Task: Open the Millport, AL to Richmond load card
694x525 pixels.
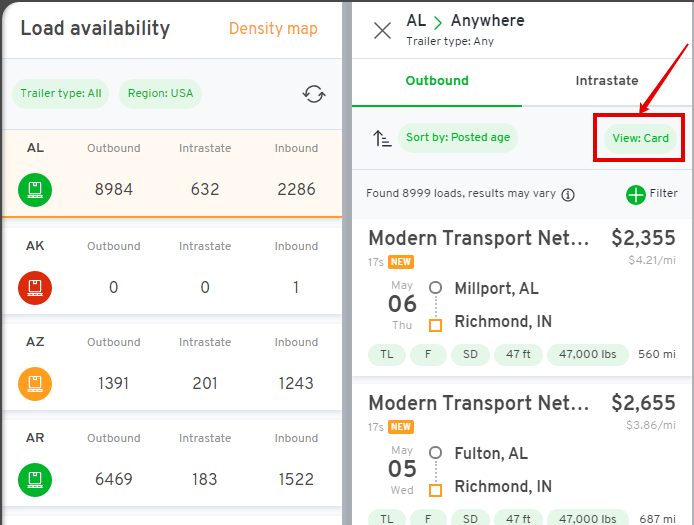Action: tap(522, 297)
